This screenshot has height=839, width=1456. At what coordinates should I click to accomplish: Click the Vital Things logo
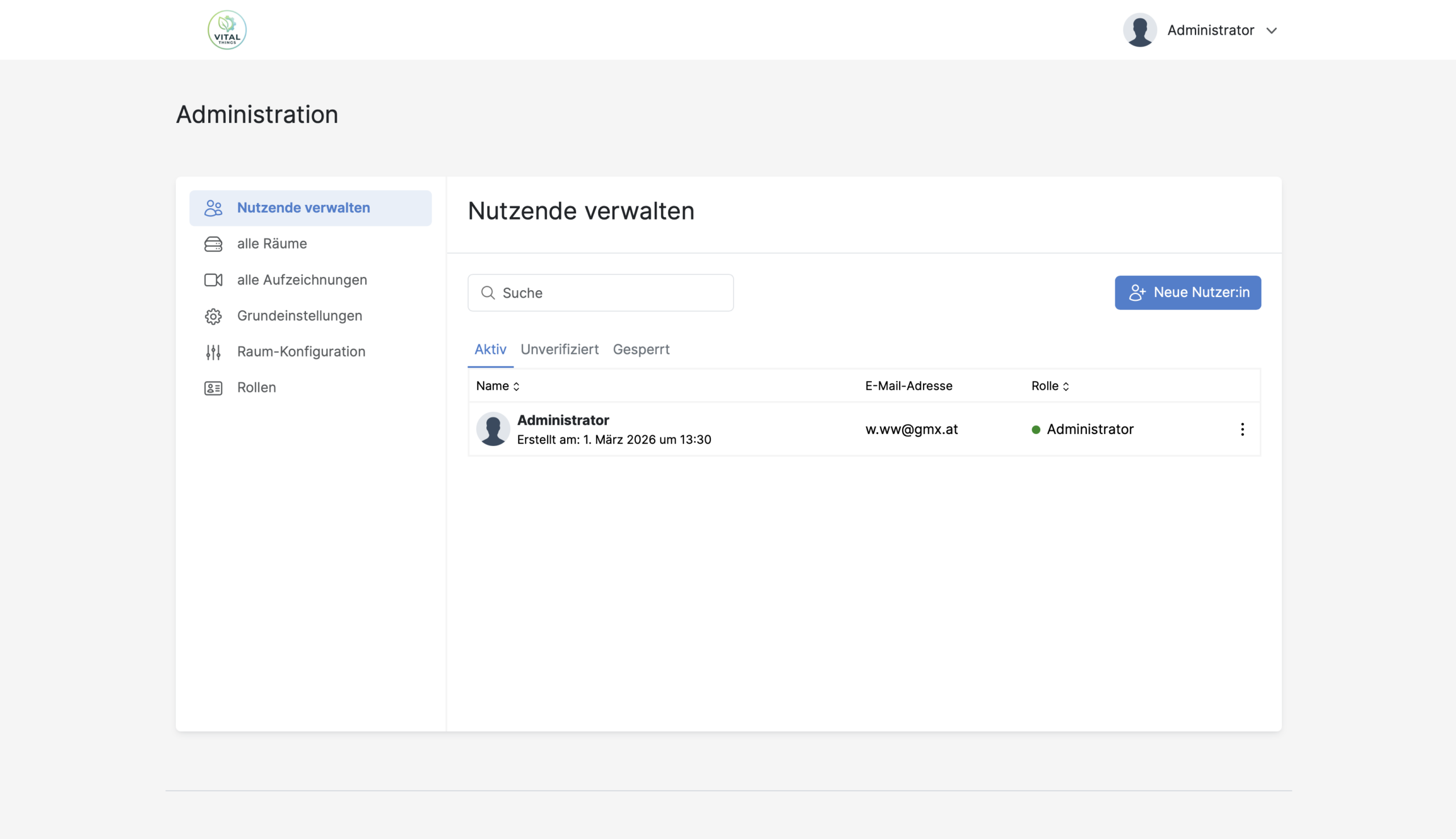point(227,30)
